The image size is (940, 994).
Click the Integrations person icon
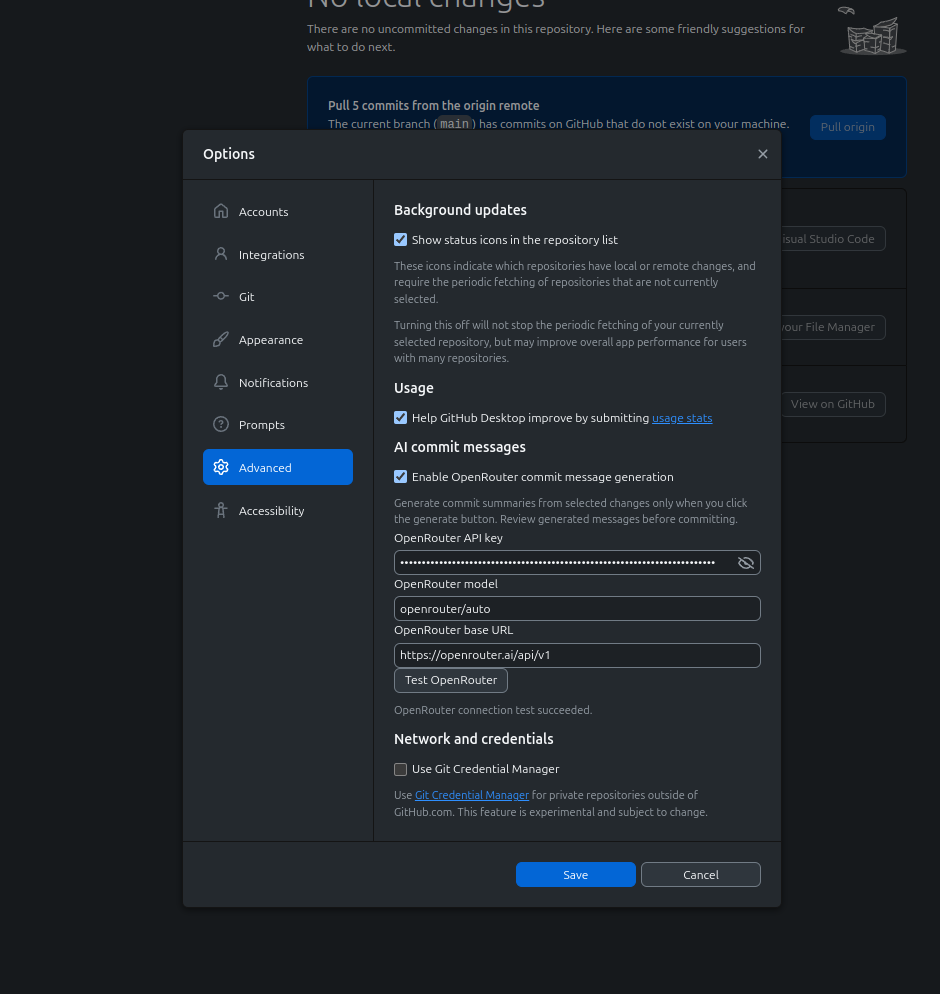[221, 254]
